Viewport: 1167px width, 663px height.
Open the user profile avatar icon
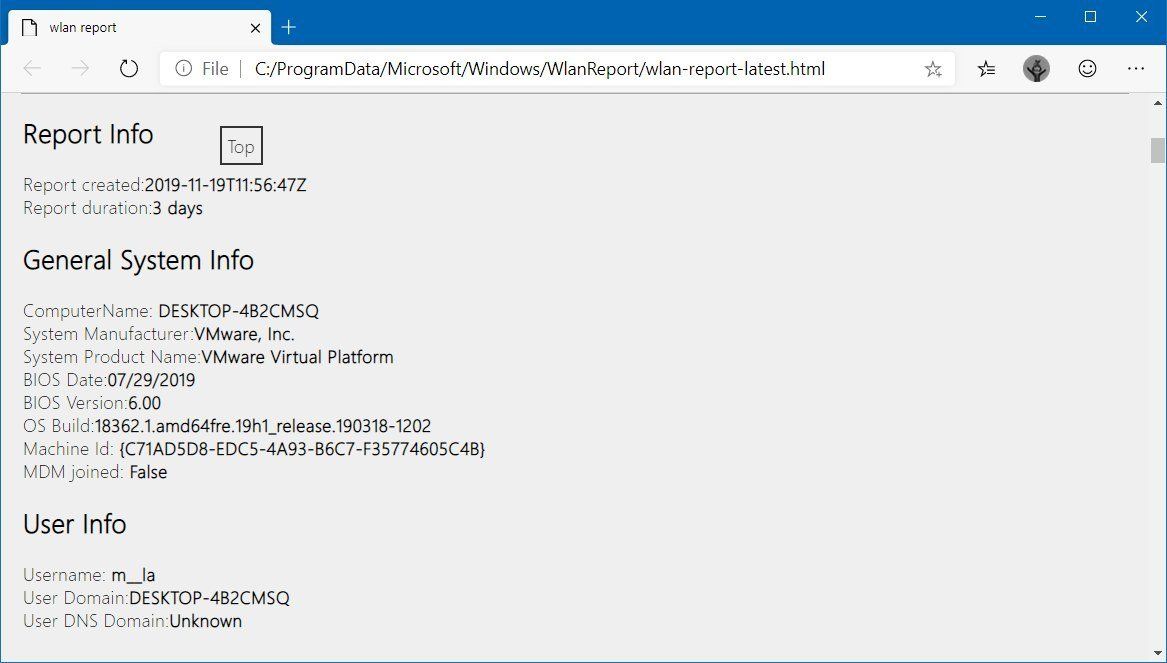point(1036,68)
